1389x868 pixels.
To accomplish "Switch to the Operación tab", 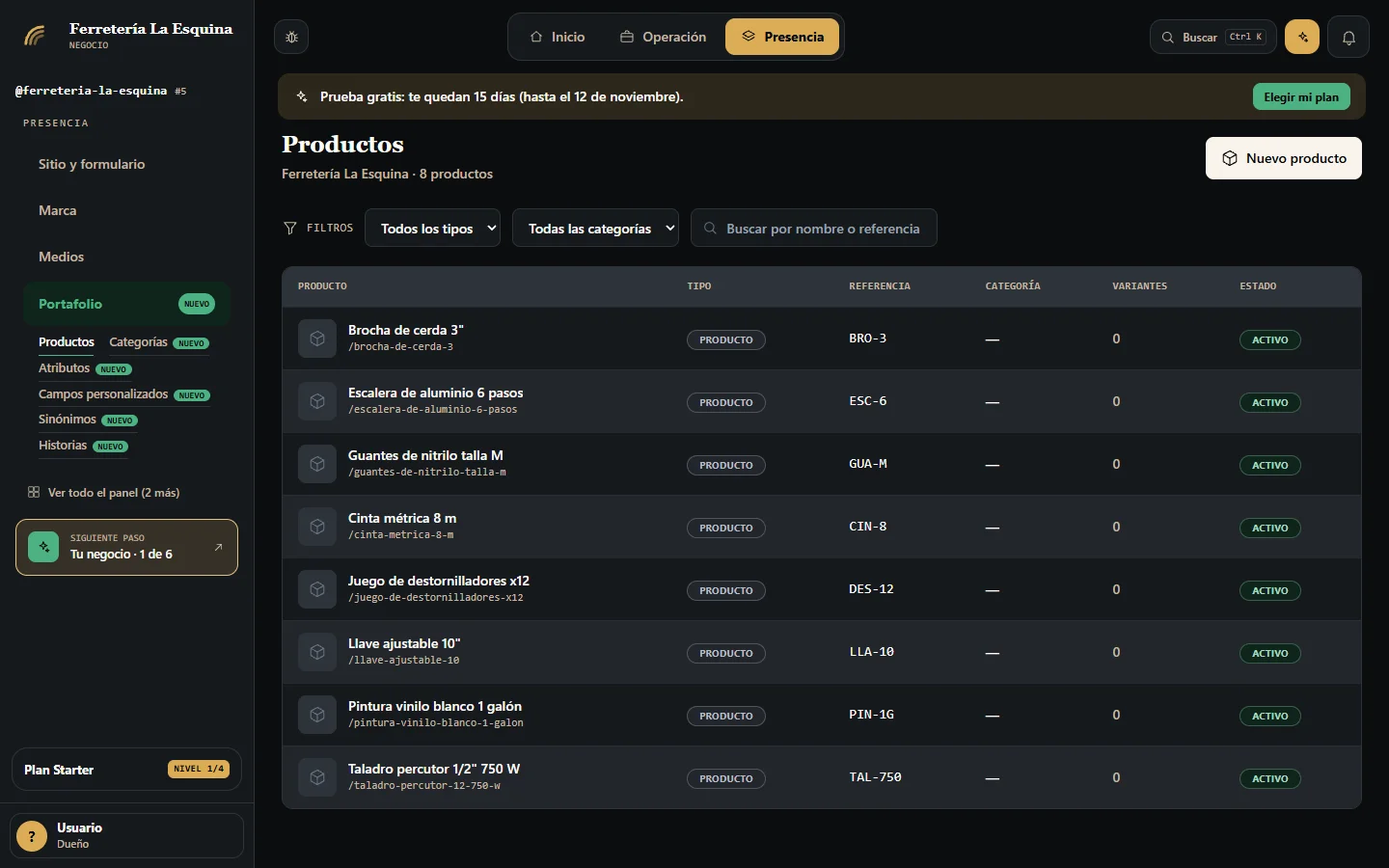I will (x=663, y=37).
